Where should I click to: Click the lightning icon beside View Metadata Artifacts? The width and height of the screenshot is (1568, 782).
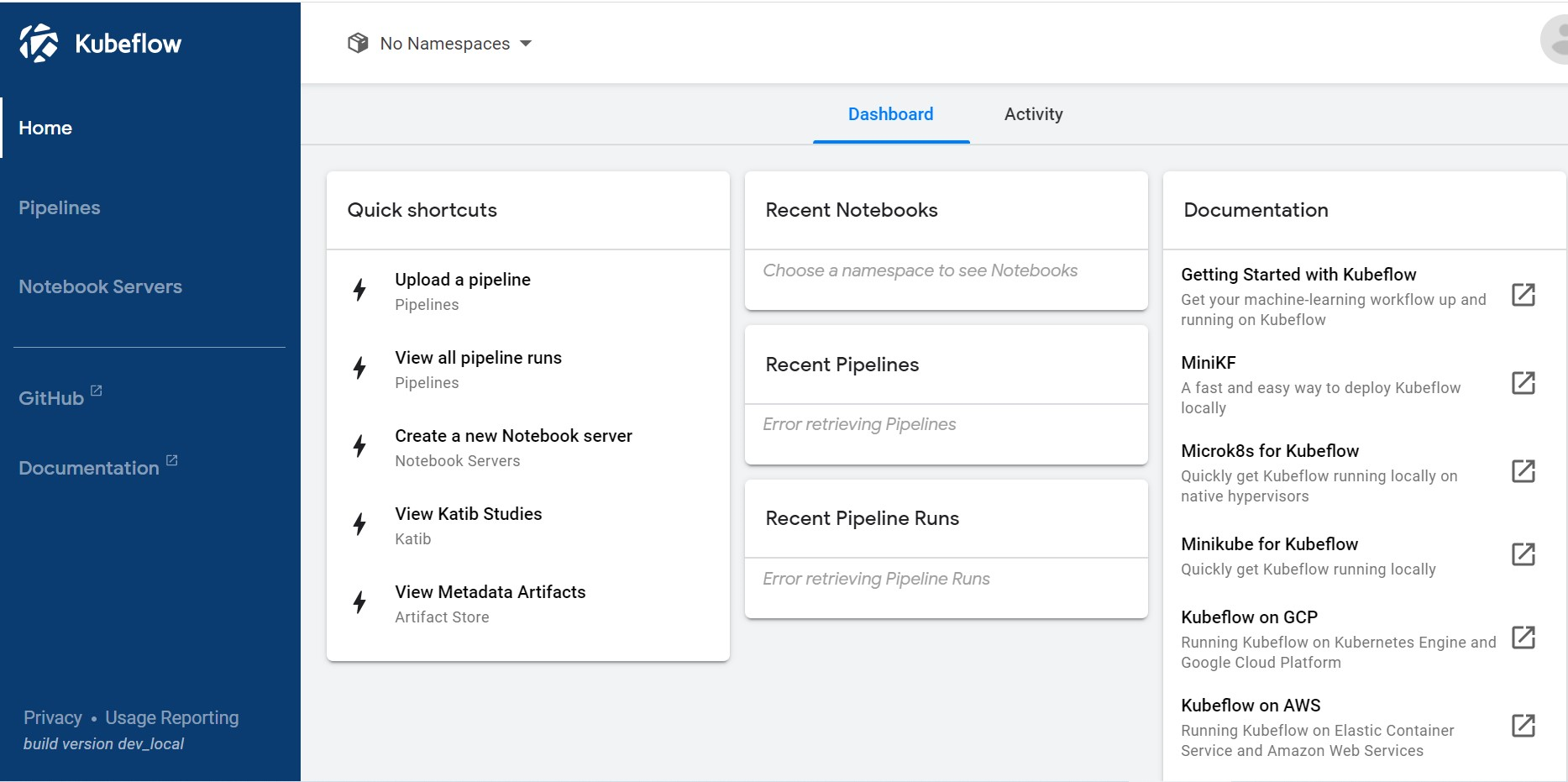tap(359, 602)
